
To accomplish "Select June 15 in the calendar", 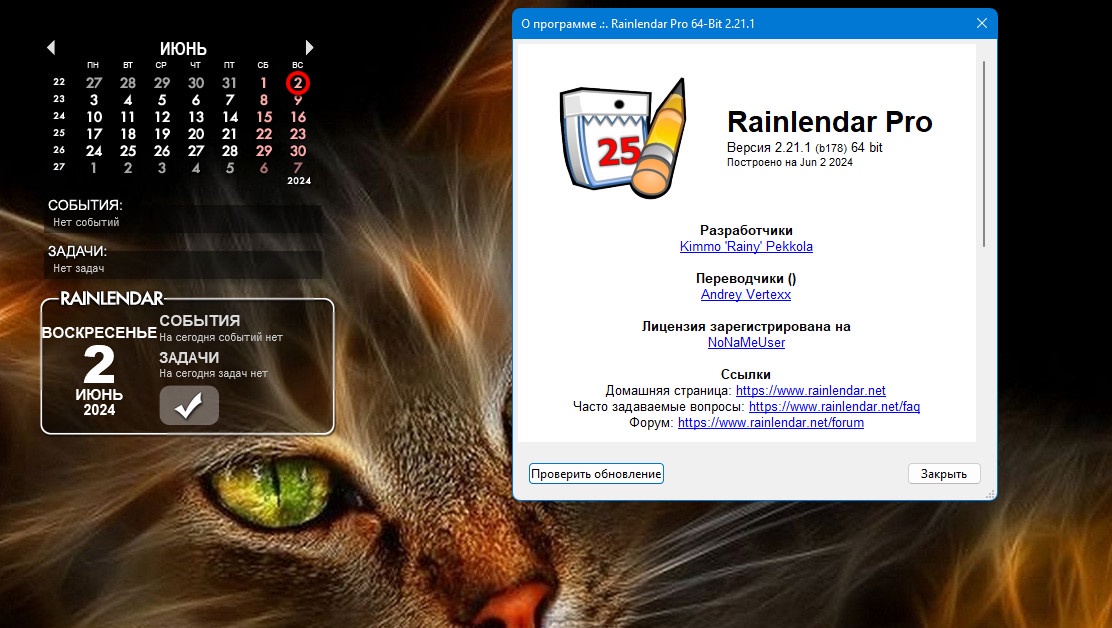I will [264, 117].
